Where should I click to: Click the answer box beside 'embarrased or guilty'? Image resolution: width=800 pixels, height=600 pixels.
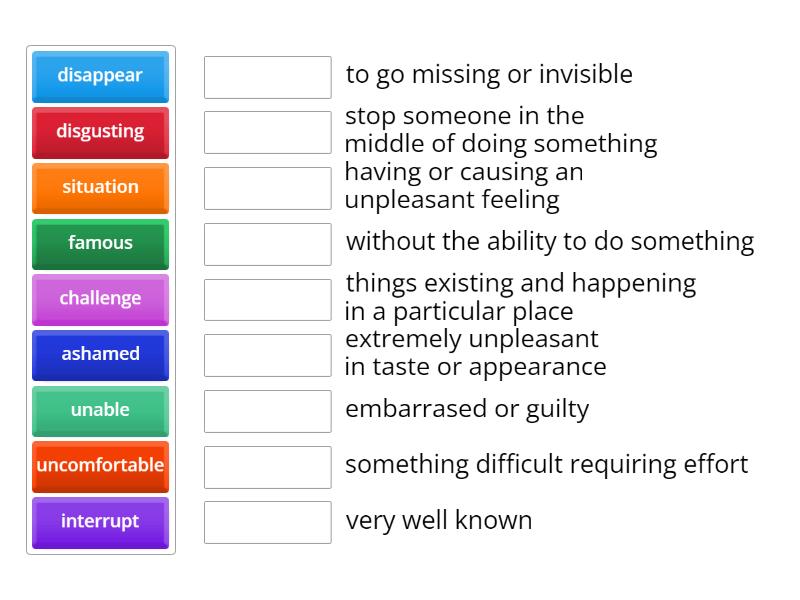266,409
